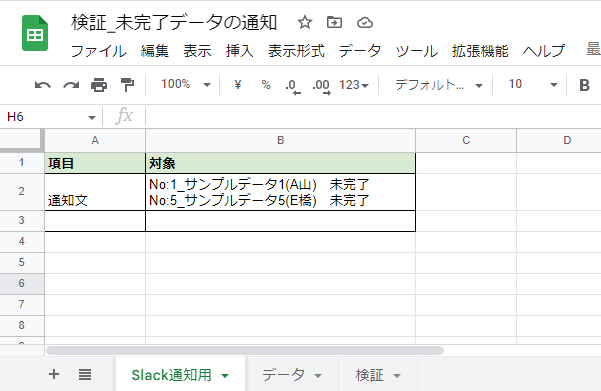Image resolution: width=601 pixels, height=391 pixels.
Task: Click the horizontal scrollbar
Action: tap(245, 350)
